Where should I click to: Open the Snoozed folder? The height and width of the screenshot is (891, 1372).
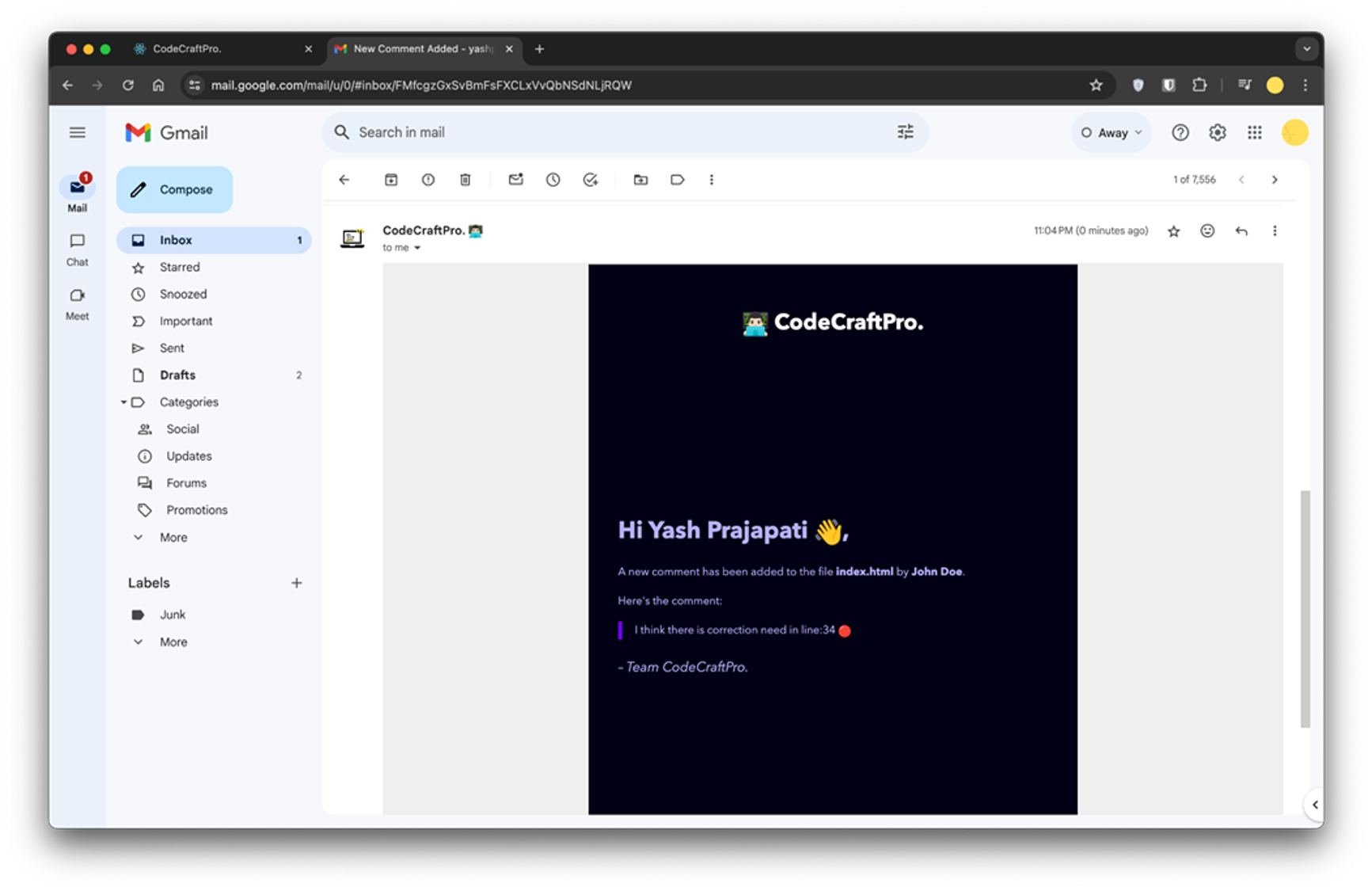click(x=214, y=294)
